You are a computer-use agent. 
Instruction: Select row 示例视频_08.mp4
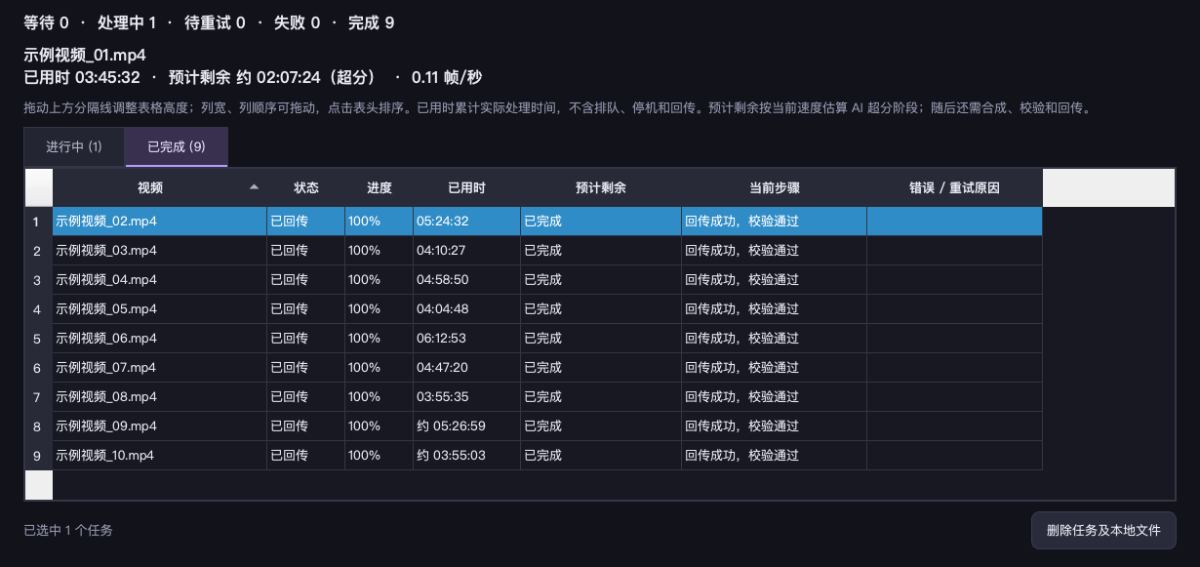tap(547, 397)
